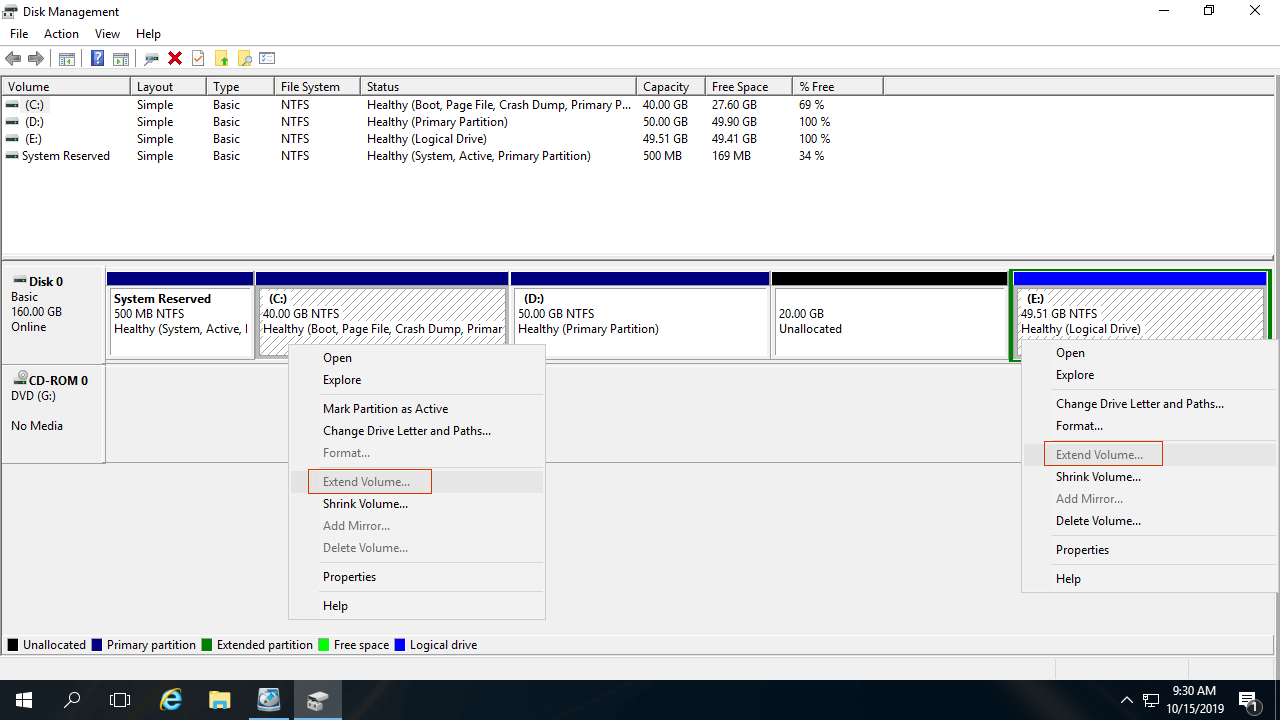The height and width of the screenshot is (720, 1280).
Task: Click the black Unallocated legend color square
Action: [x=13, y=645]
